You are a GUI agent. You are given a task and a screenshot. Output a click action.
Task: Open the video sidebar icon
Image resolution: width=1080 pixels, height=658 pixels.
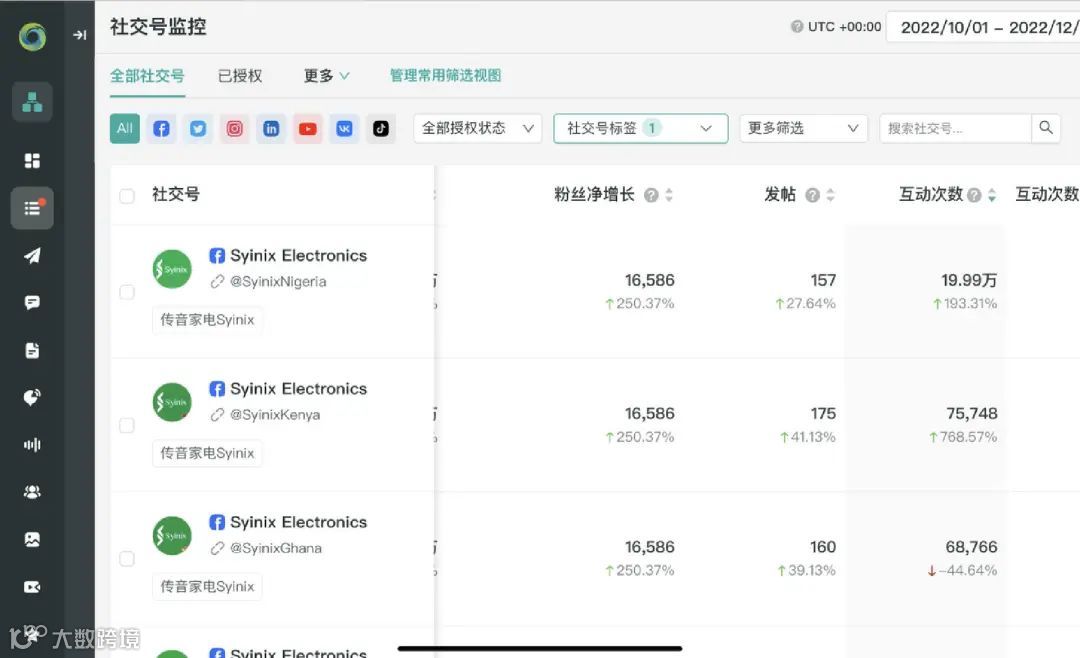(x=32, y=587)
